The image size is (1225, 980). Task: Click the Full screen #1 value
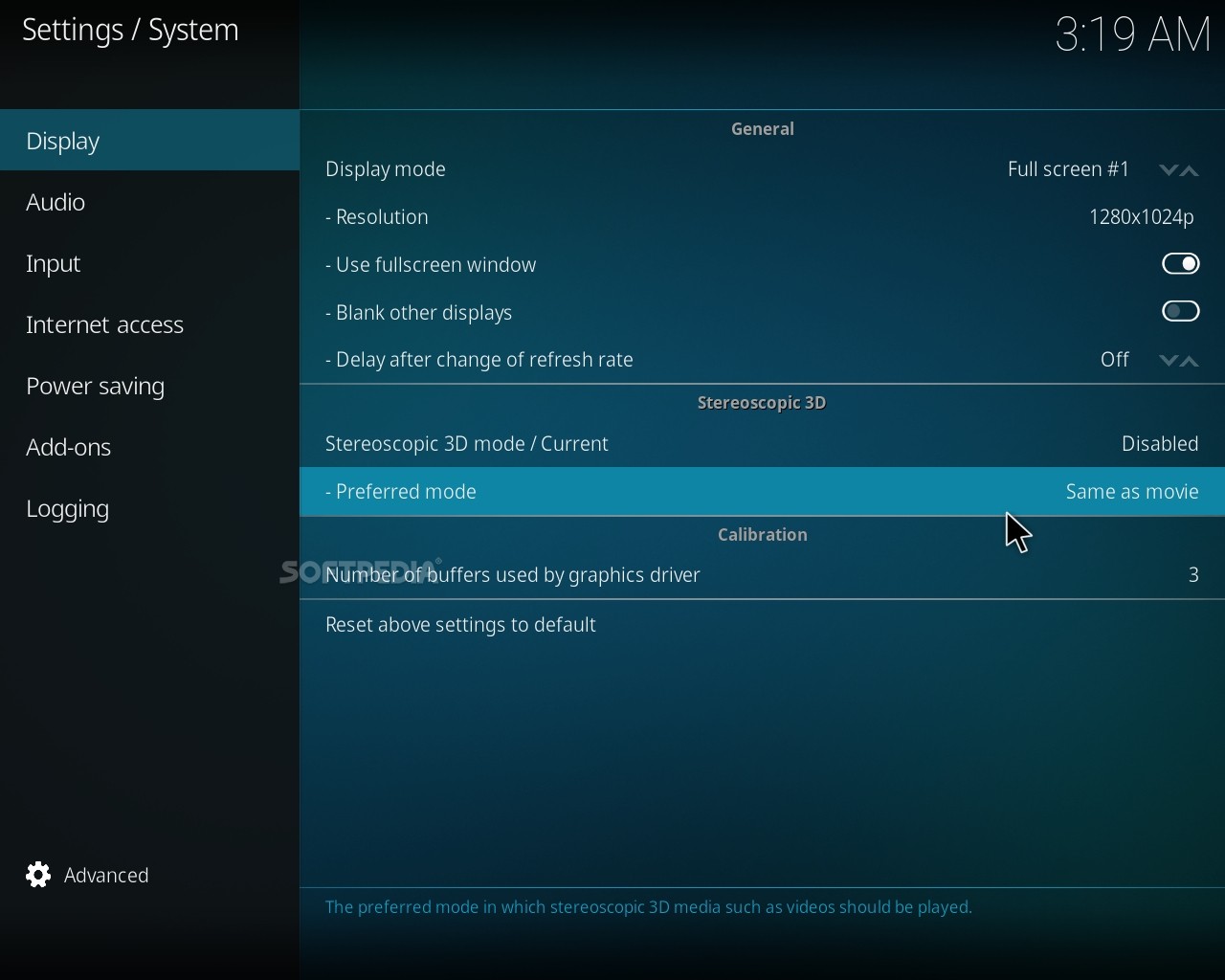coord(1069,169)
